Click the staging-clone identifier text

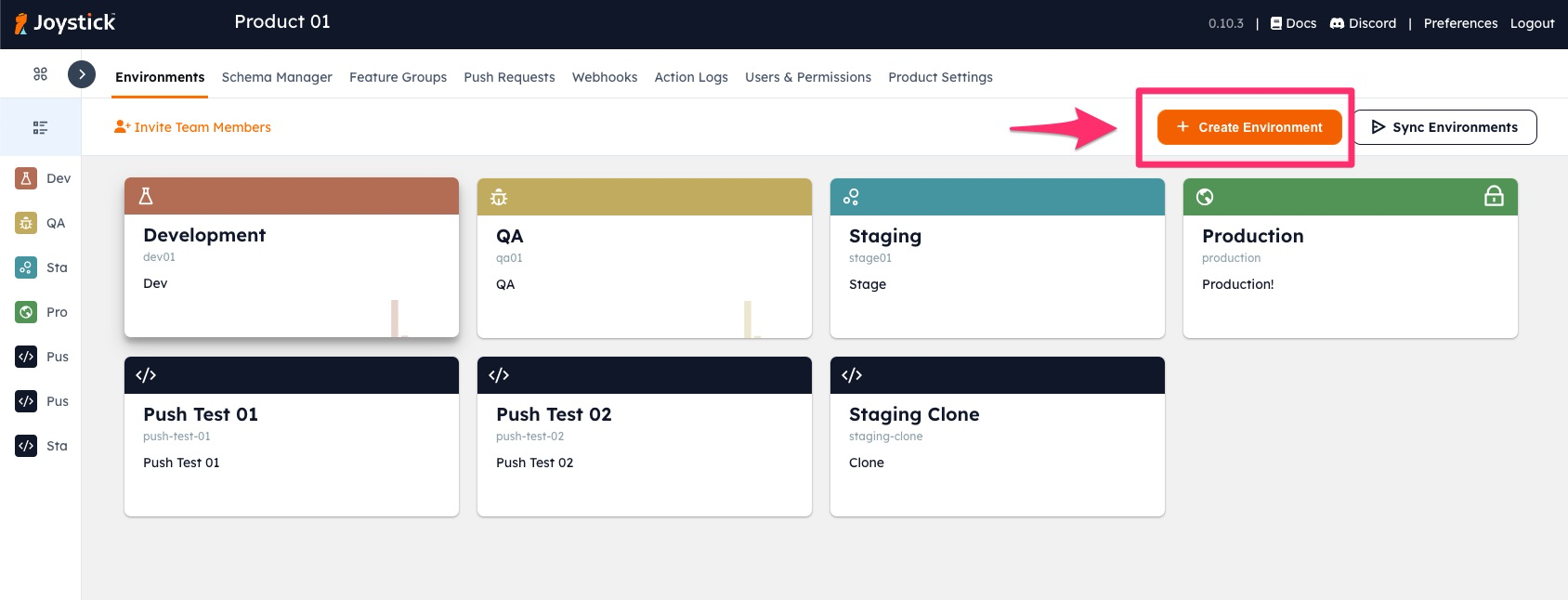pos(886,437)
